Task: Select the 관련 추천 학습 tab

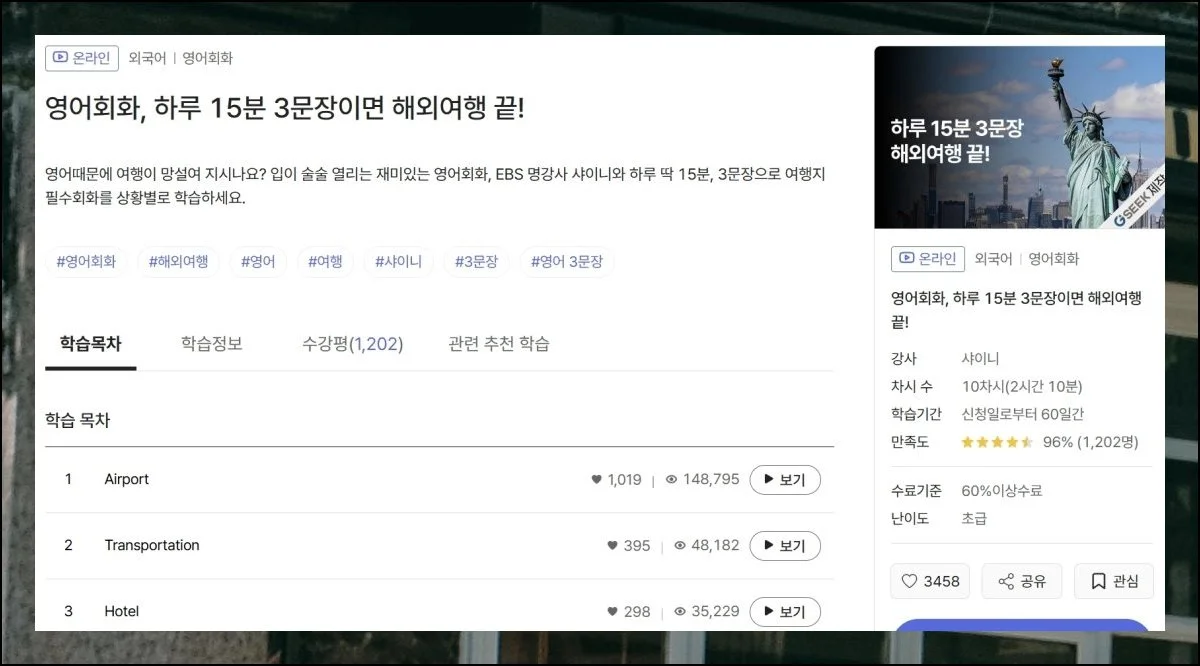Action: click(498, 344)
